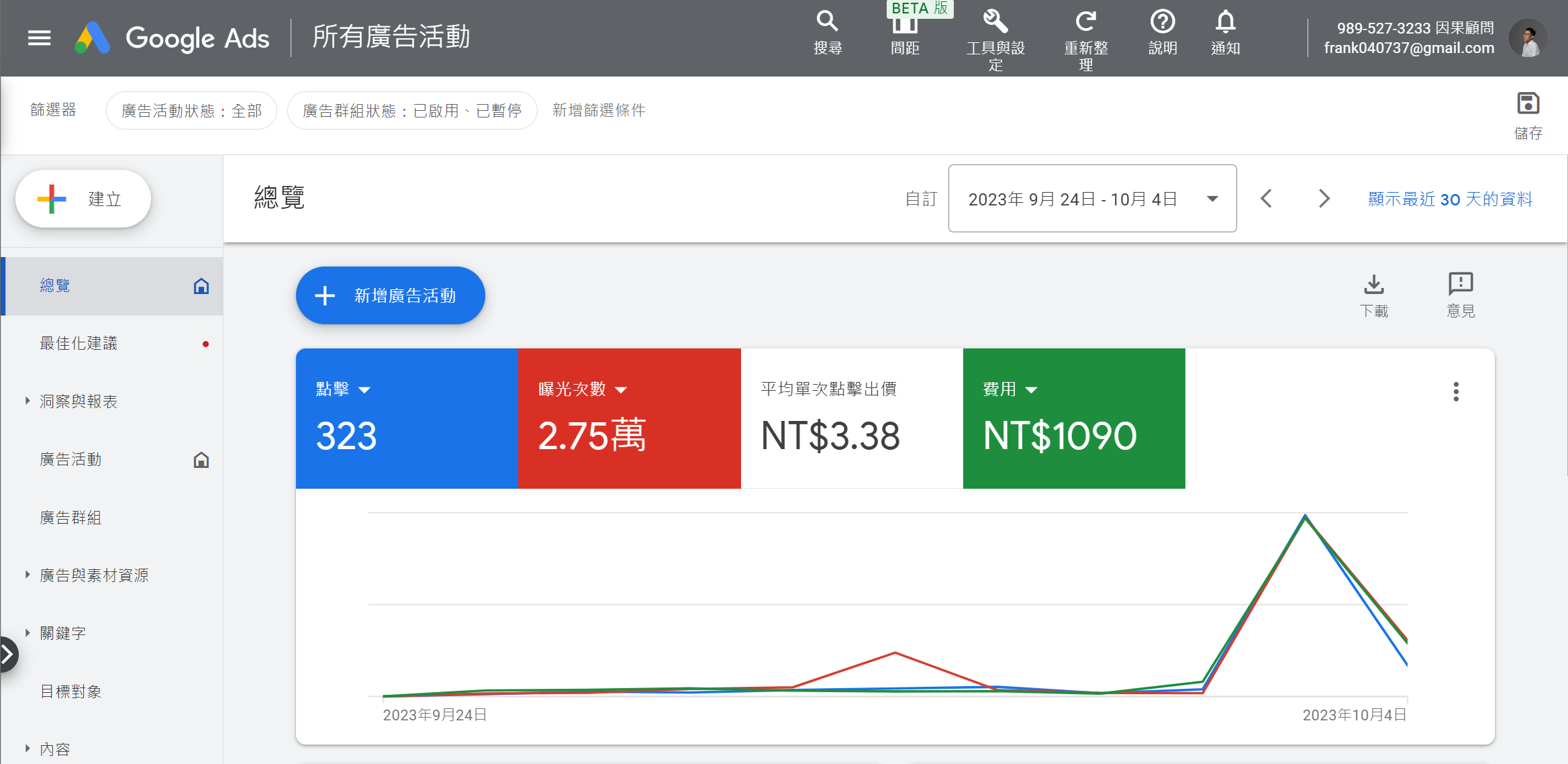Open 廣告群組 sidebar item
This screenshot has height=764, width=1568.
click(70, 517)
